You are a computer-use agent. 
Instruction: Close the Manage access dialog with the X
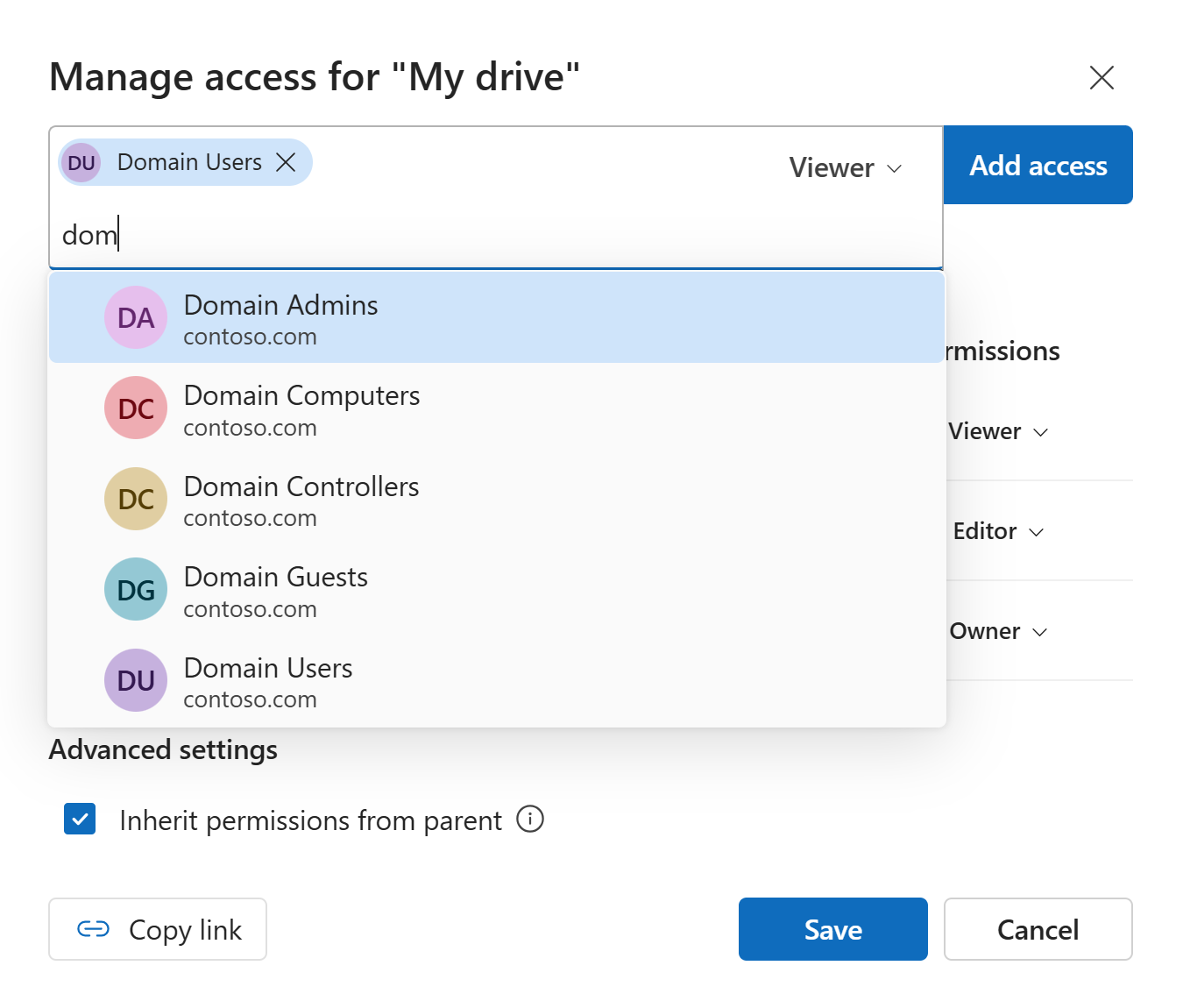[x=1102, y=77]
